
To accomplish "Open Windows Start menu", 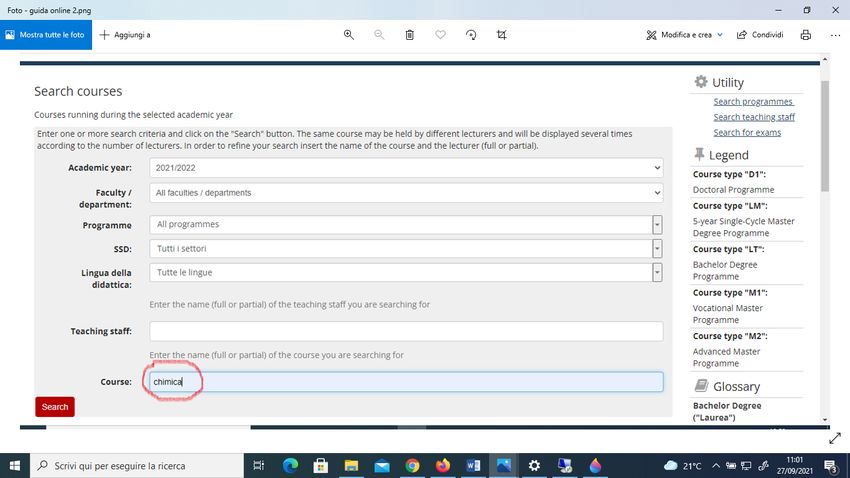I will [15, 466].
